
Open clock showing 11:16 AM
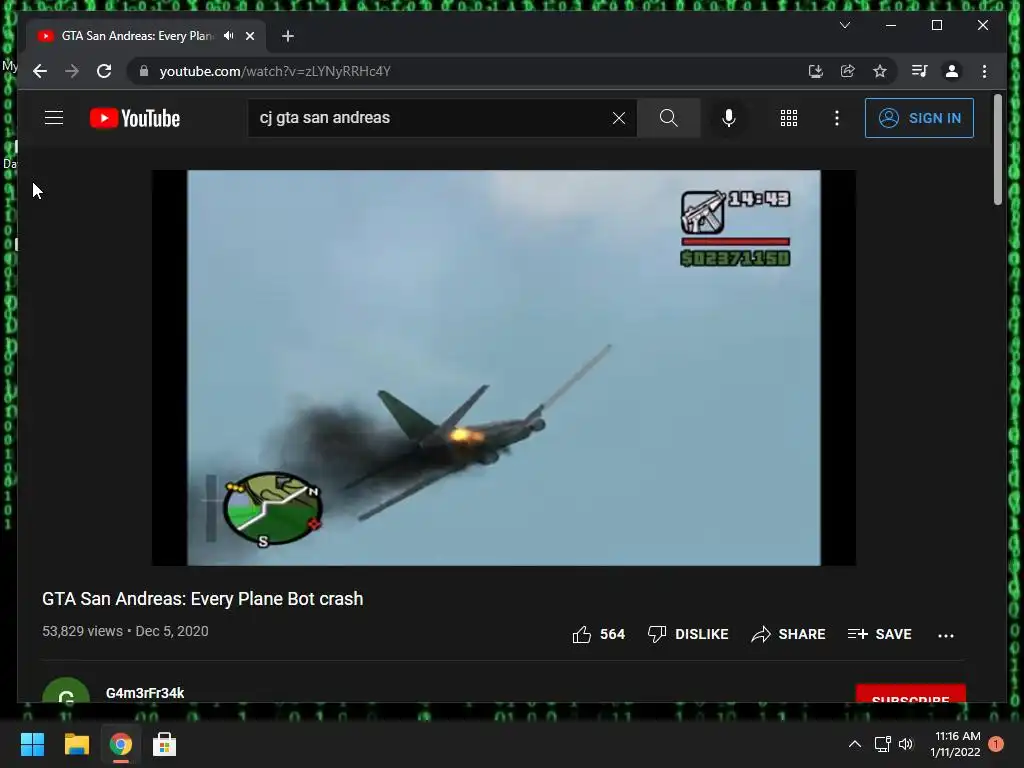click(955, 744)
